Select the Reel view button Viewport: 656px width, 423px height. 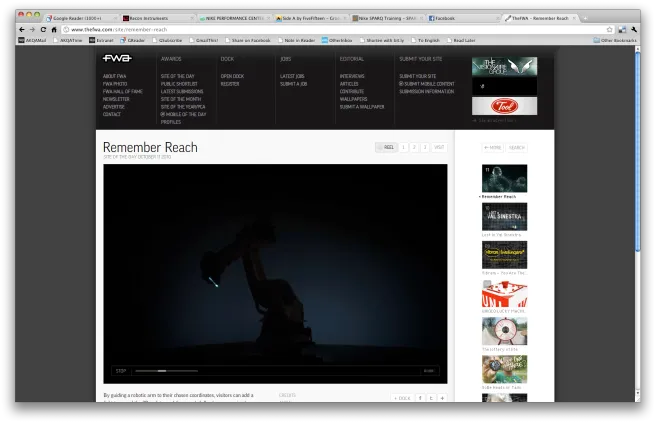(387, 147)
